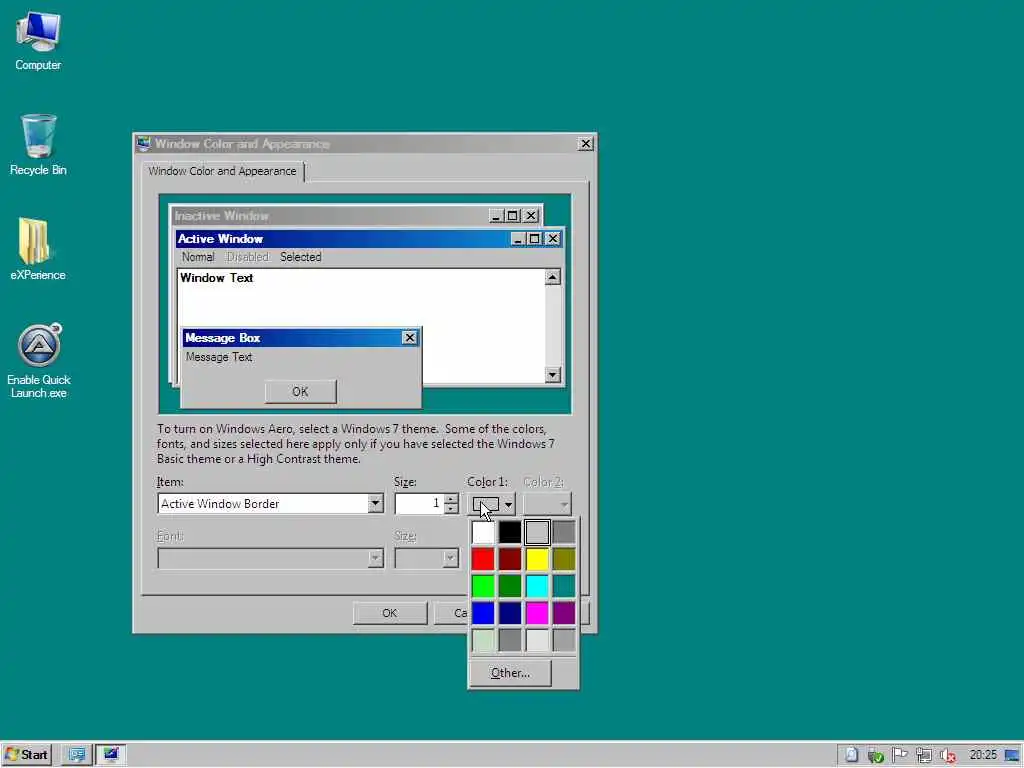This screenshot has height=768, width=1024.
Task: Toggle the Color 1 dropdown button
Action: [491, 504]
